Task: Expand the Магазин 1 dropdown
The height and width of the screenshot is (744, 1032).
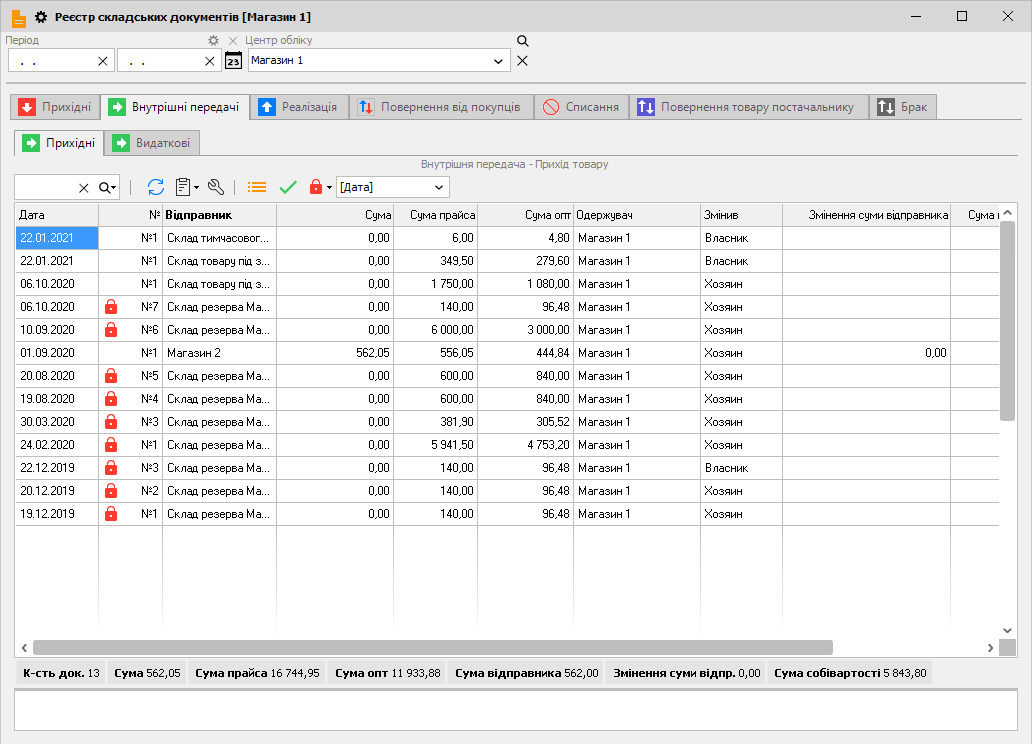Action: (x=499, y=61)
